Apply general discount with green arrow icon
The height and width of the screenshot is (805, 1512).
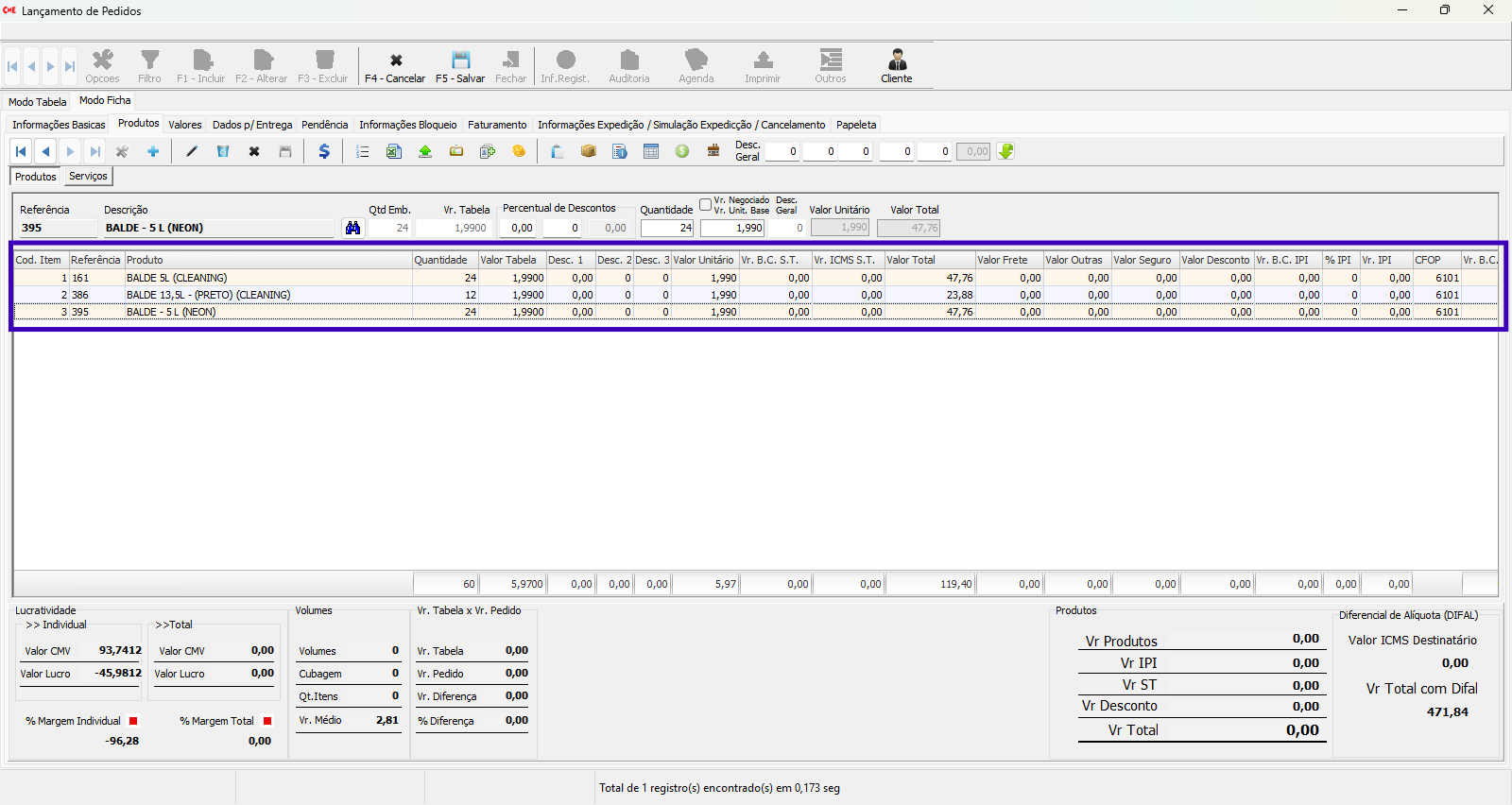[1005, 151]
